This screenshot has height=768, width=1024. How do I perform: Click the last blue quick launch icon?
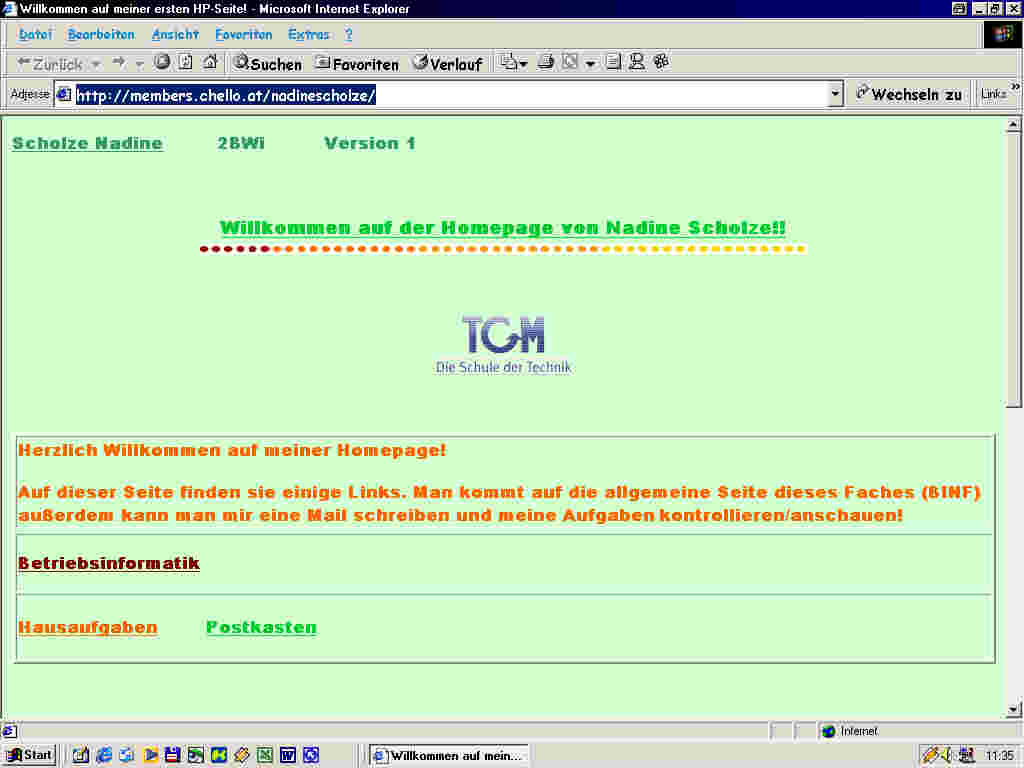(x=311, y=756)
